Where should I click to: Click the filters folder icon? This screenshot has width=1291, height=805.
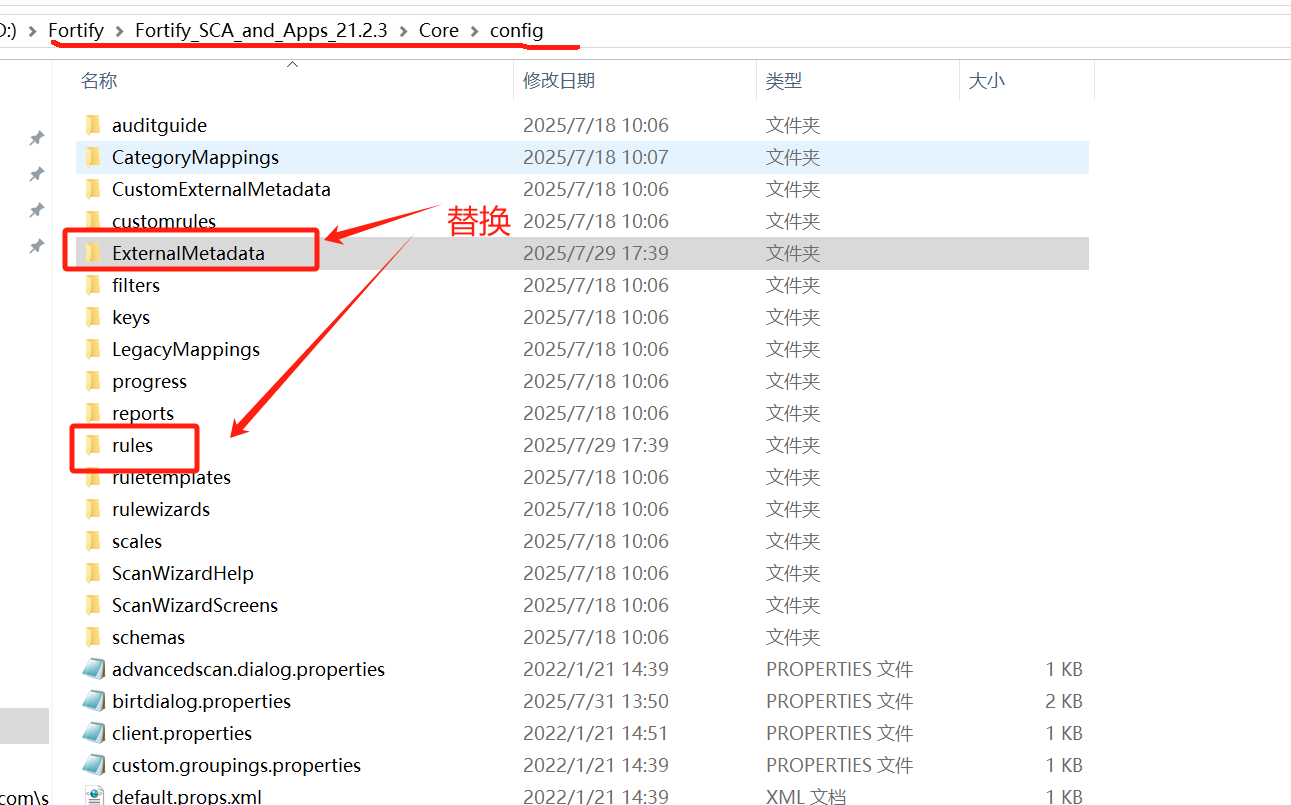[x=93, y=285]
